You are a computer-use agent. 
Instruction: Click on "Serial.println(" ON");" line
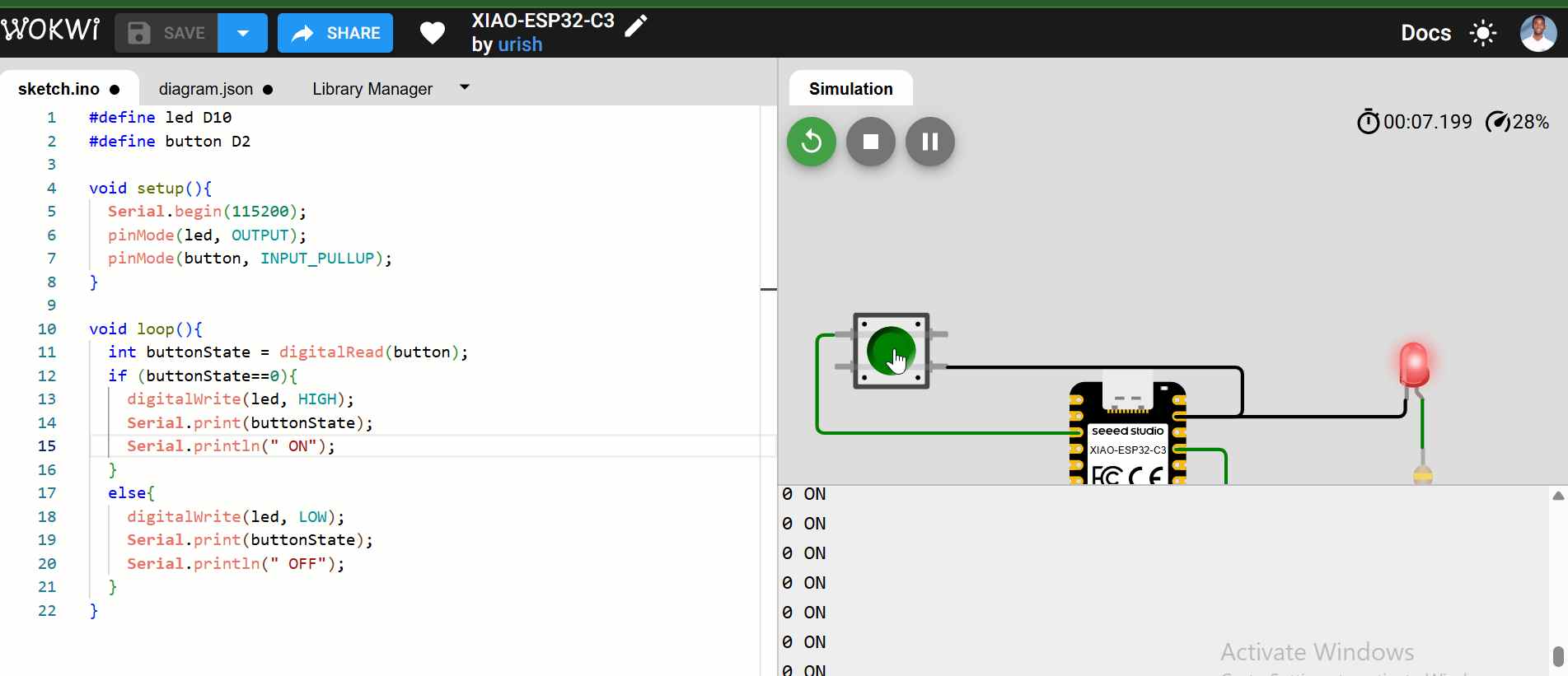coord(231,446)
